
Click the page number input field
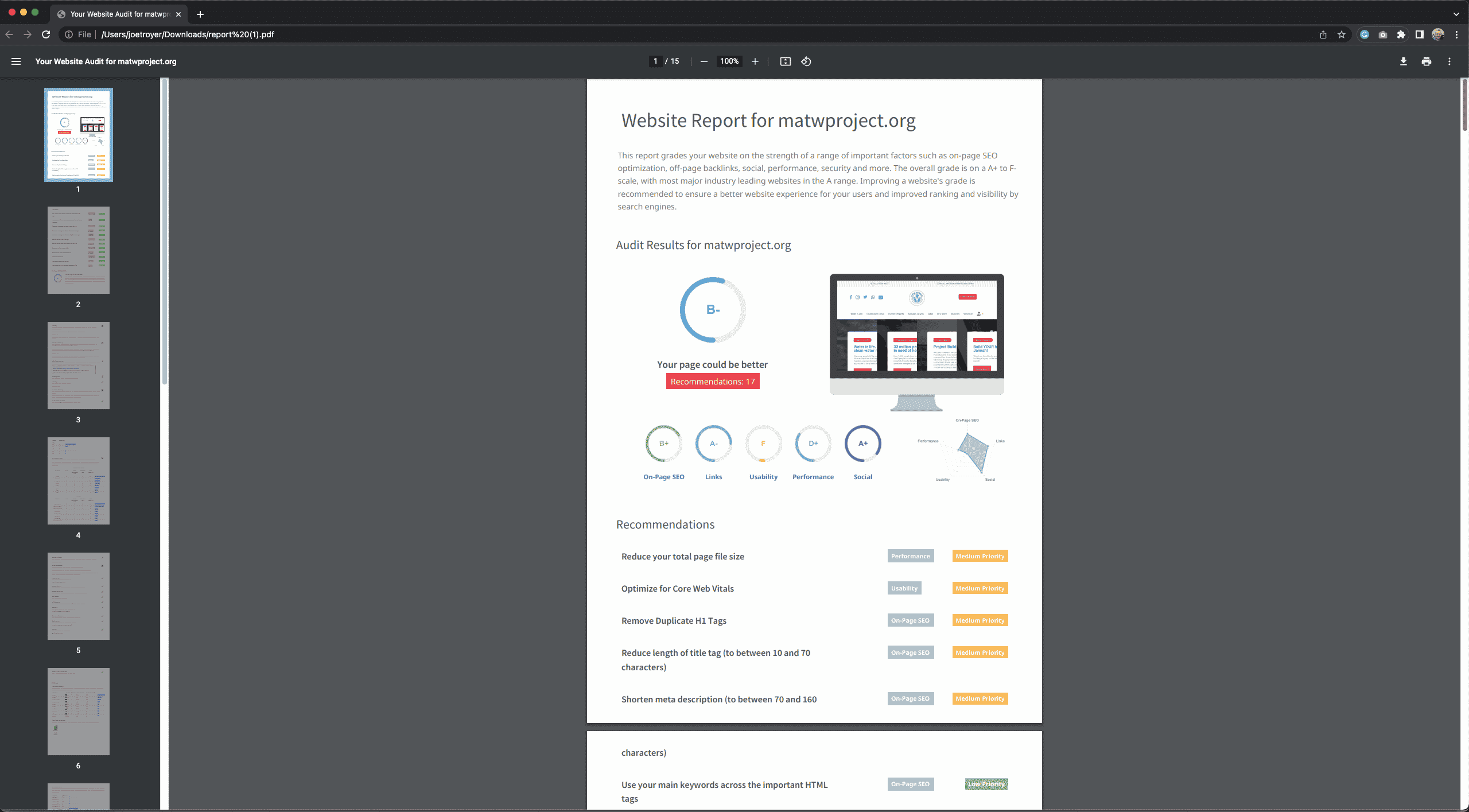[x=655, y=61]
